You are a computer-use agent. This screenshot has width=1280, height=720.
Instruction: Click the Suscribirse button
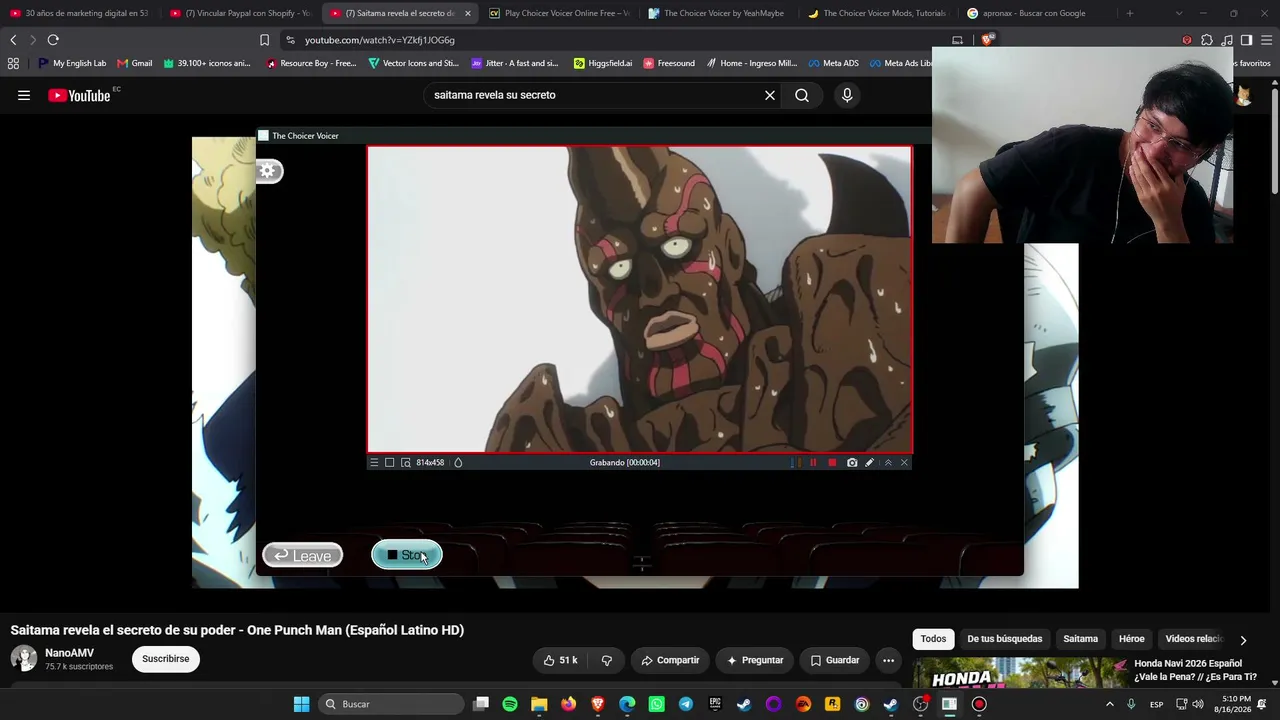click(x=165, y=659)
